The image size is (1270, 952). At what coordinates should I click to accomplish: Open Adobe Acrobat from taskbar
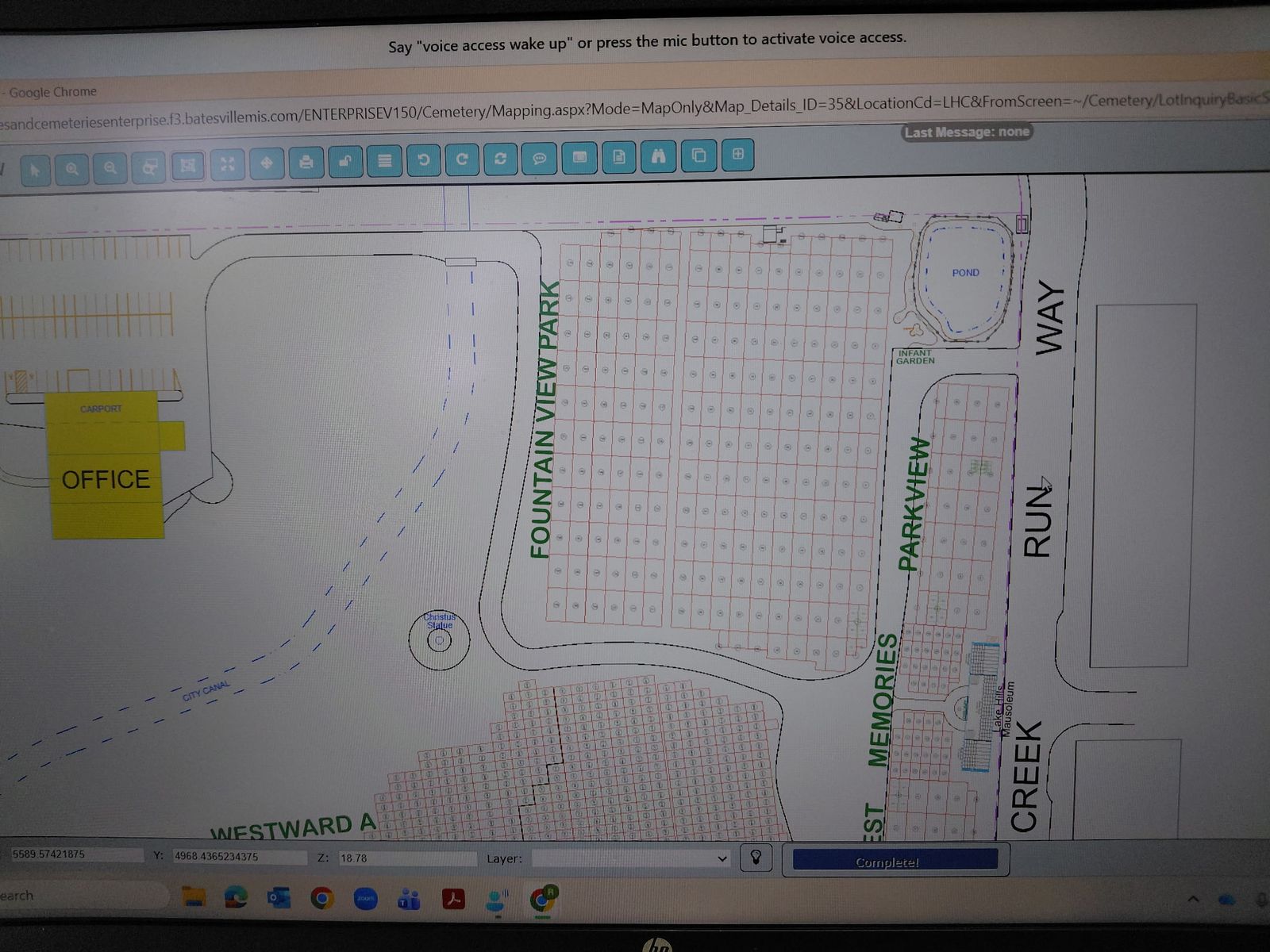tap(453, 899)
